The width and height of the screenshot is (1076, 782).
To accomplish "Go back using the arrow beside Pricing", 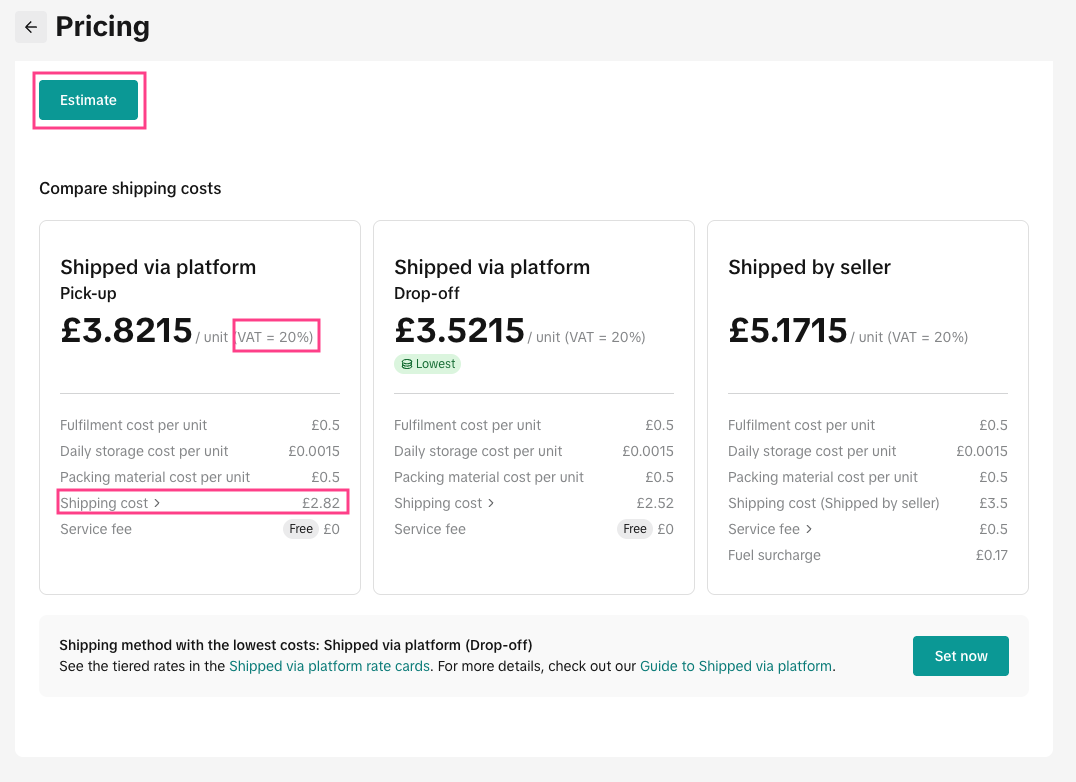I will click(31, 27).
